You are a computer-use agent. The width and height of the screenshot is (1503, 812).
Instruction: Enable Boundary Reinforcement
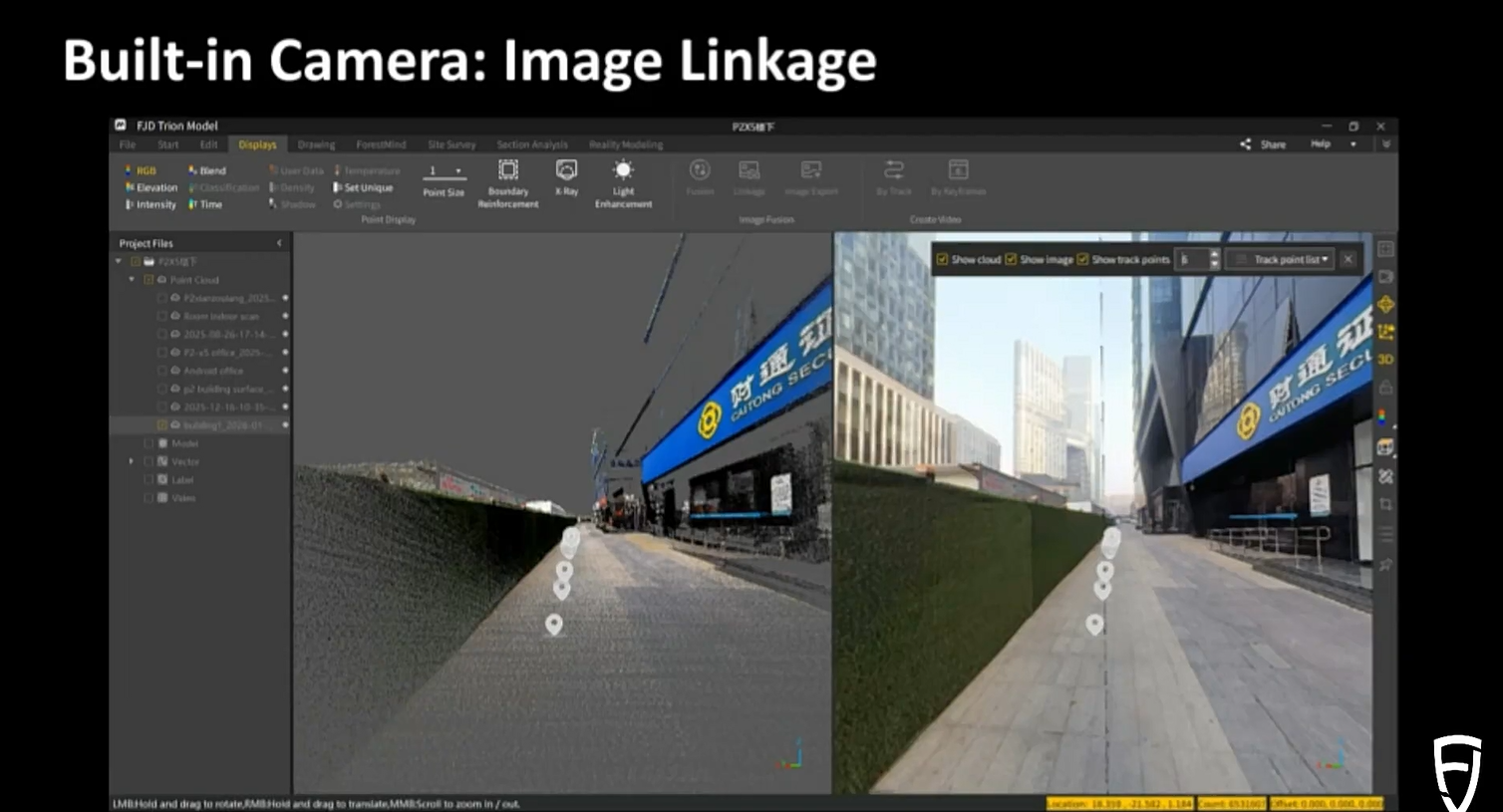(508, 183)
